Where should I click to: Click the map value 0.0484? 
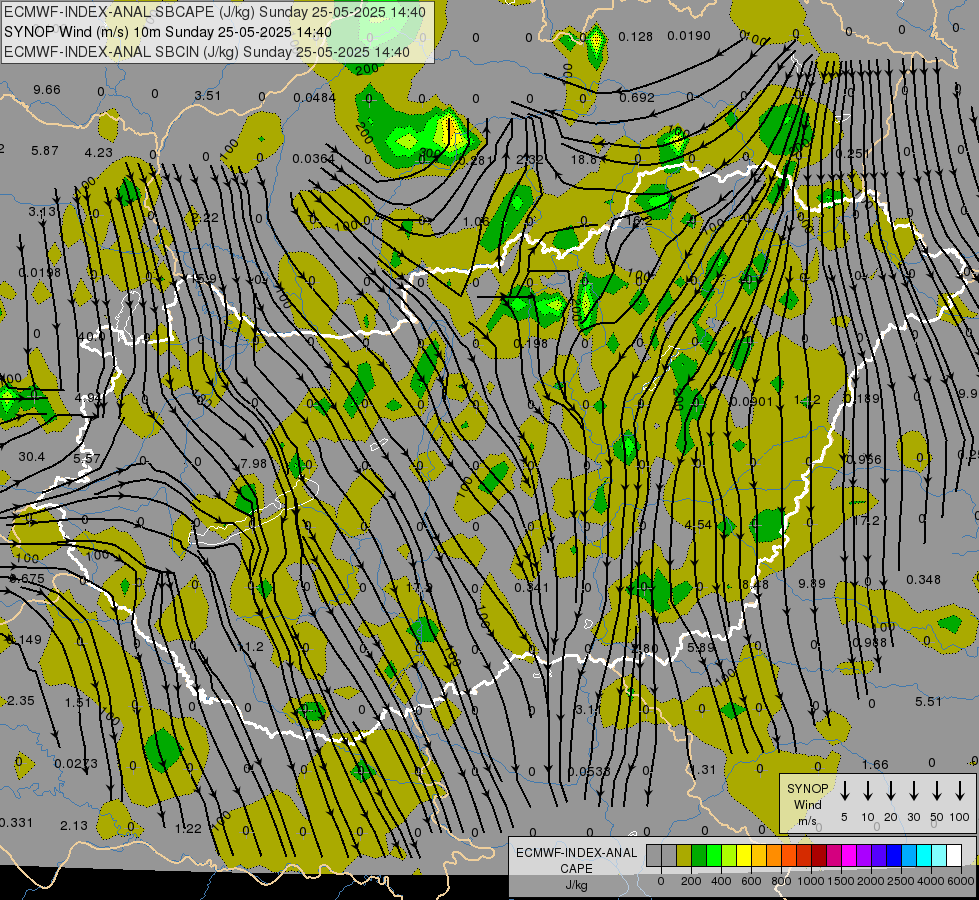click(315, 98)
